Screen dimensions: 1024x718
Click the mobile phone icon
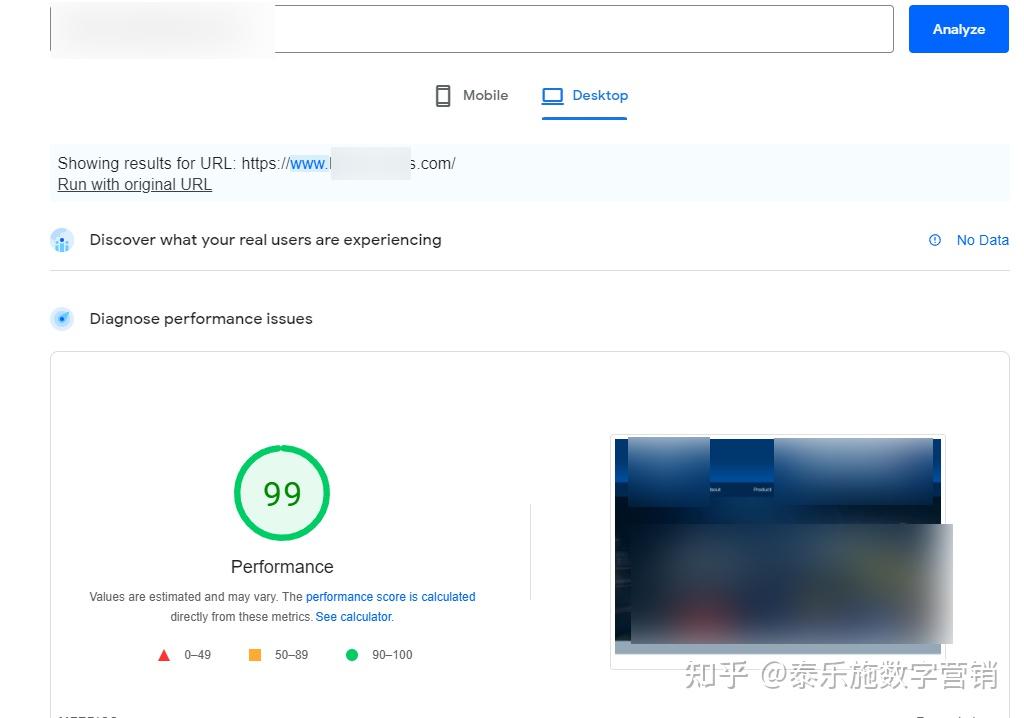443,95
